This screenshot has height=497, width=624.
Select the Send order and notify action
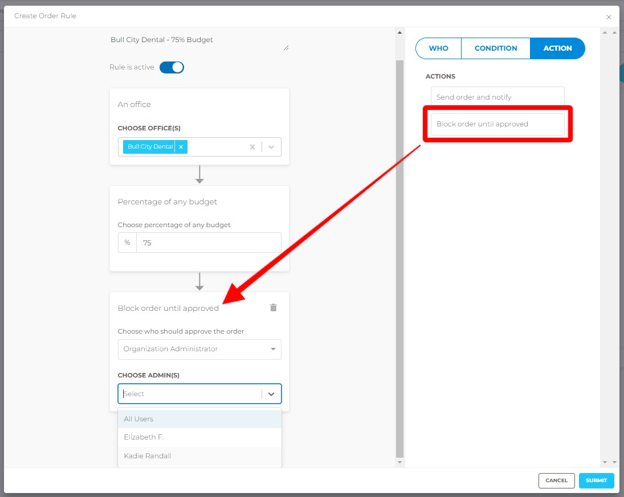pyautogui.click(x=497, y=97)
